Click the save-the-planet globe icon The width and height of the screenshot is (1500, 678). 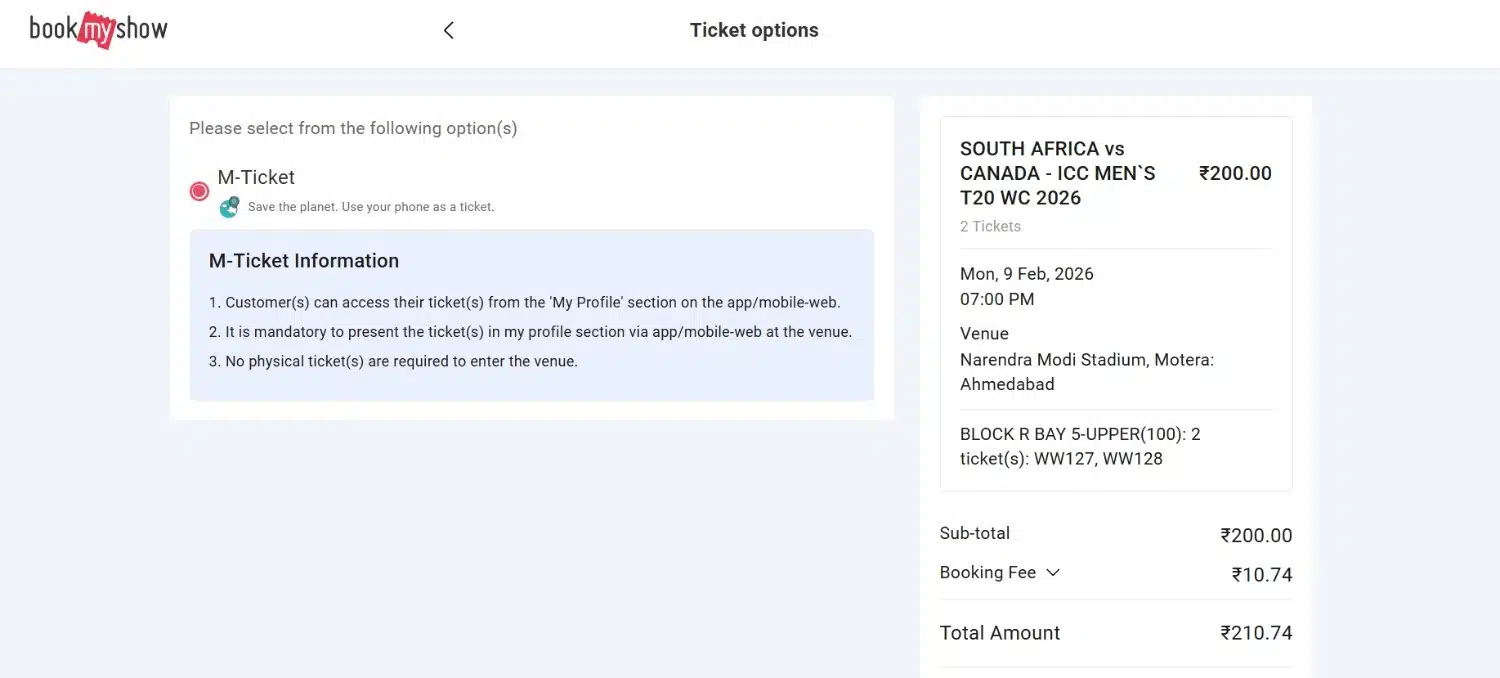(x=228, y=206)
